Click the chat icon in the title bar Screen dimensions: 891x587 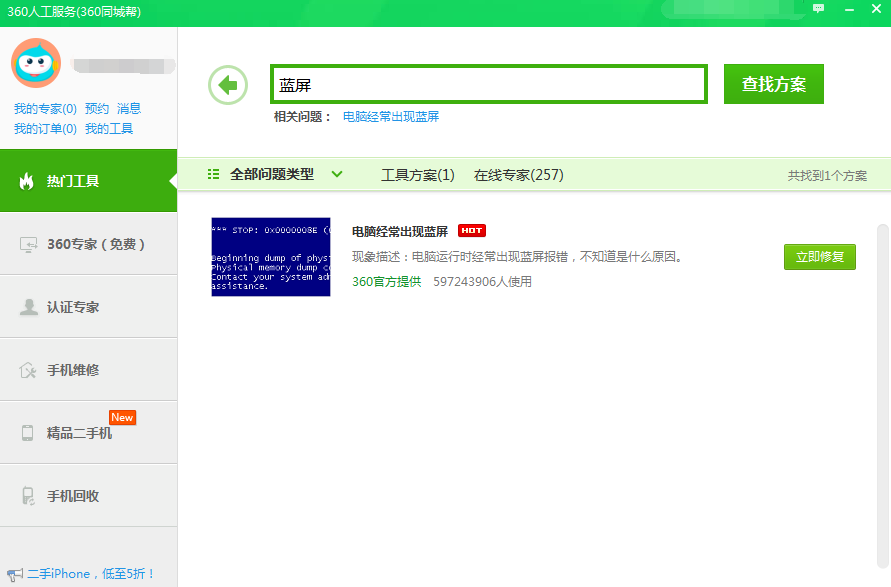click(818, 8)
